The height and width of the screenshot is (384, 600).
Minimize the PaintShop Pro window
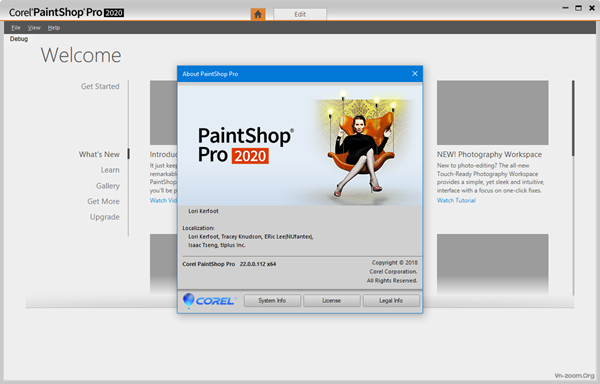pyautogui.click(x=566, y=8)
